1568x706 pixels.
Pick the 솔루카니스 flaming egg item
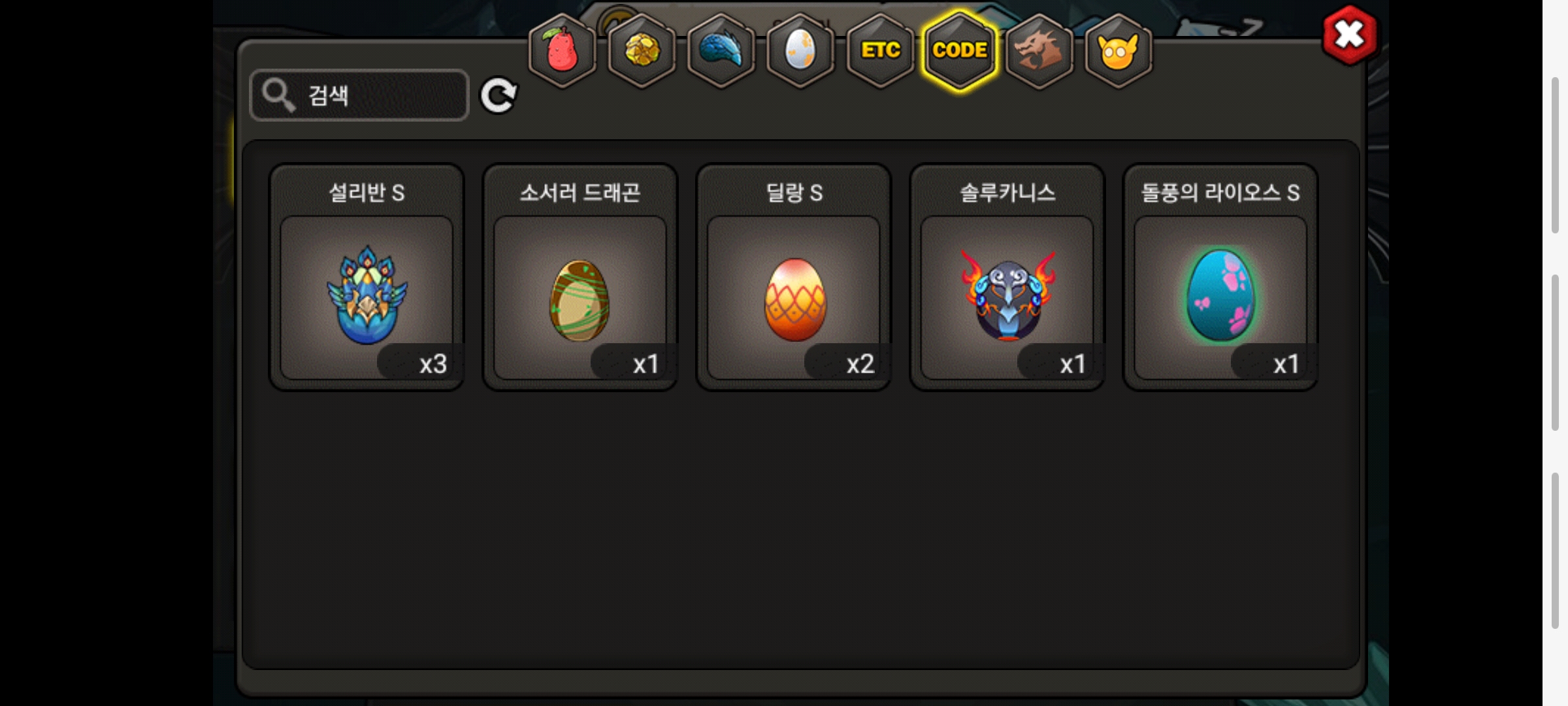[1007, 277]
